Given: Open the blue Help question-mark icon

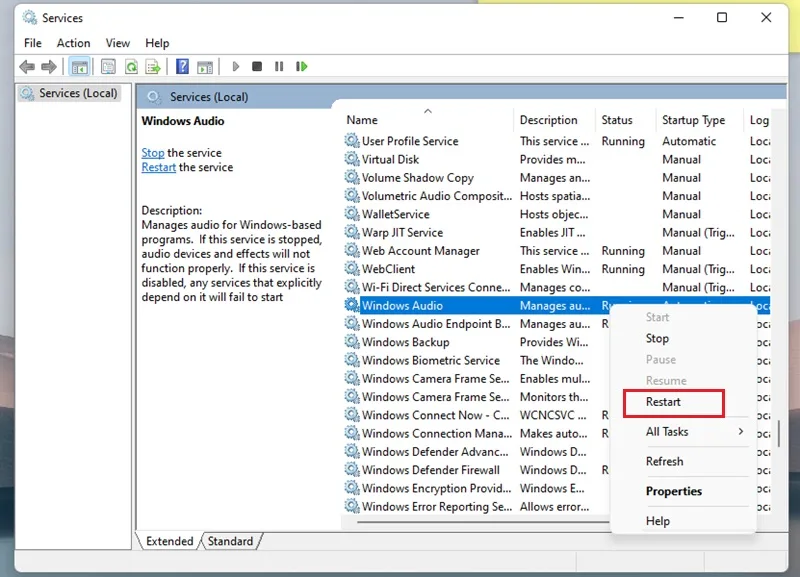Looking at the screenshot, I should [x=182, y=66].
